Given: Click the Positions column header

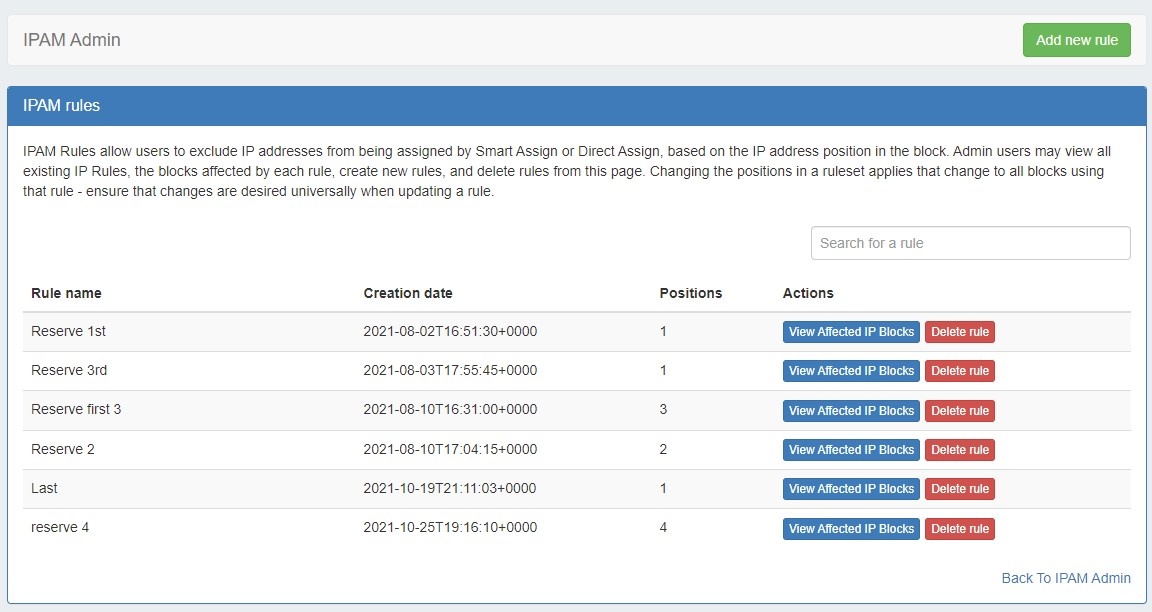Looking at the screenshot, I should (x=690, y=293).
